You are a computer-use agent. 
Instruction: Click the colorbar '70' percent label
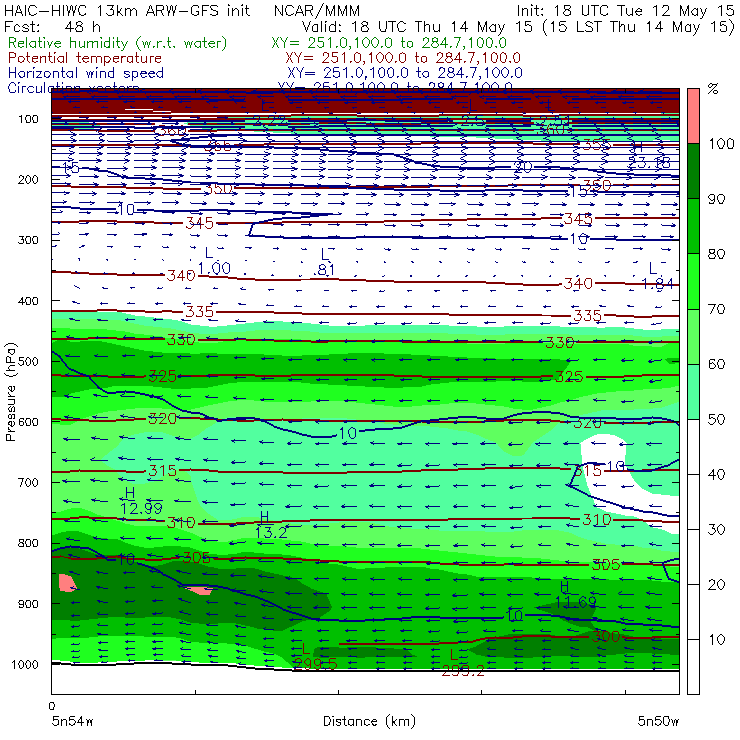pos(717,309)
